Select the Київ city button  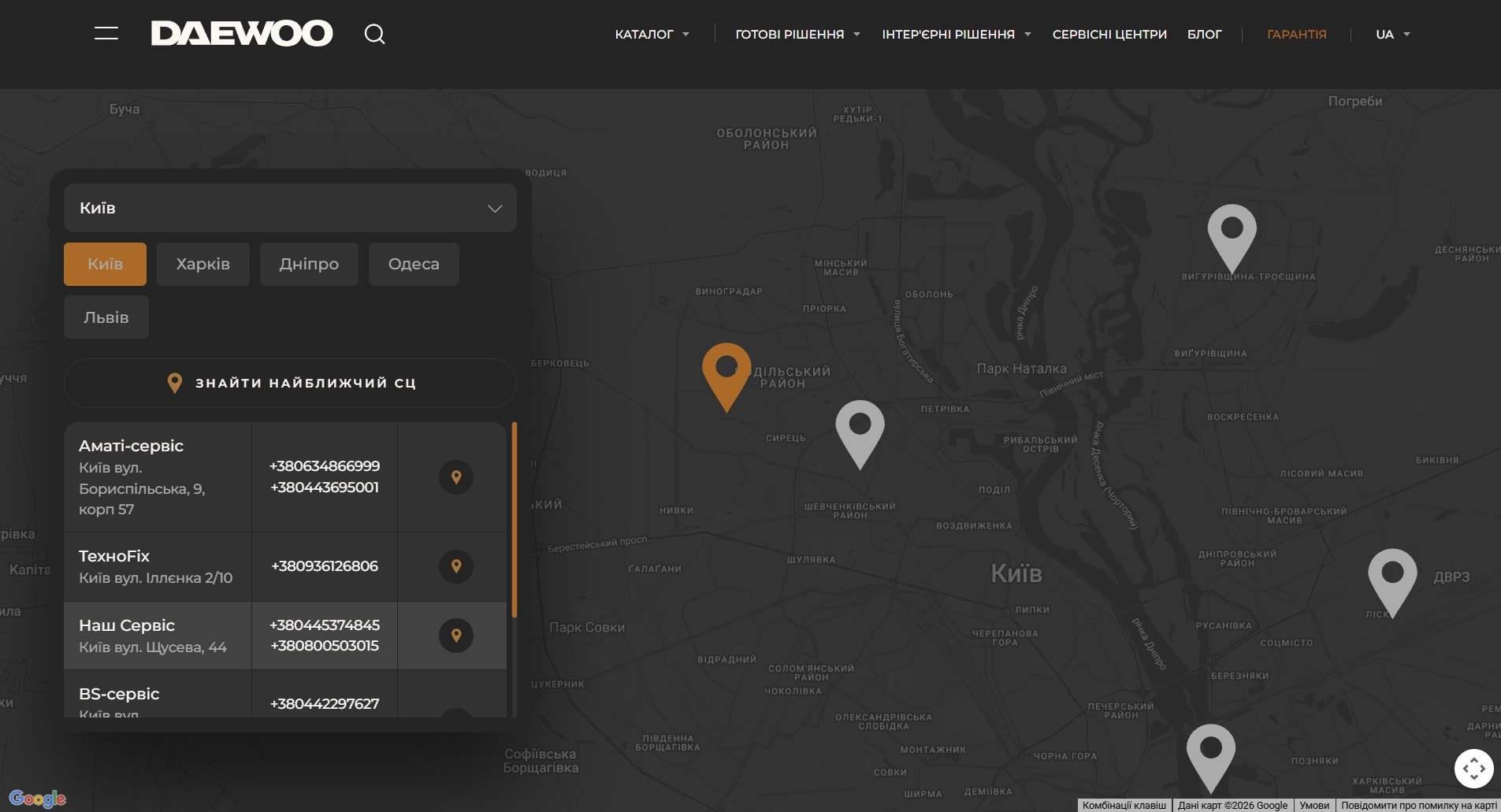point(105,264)
